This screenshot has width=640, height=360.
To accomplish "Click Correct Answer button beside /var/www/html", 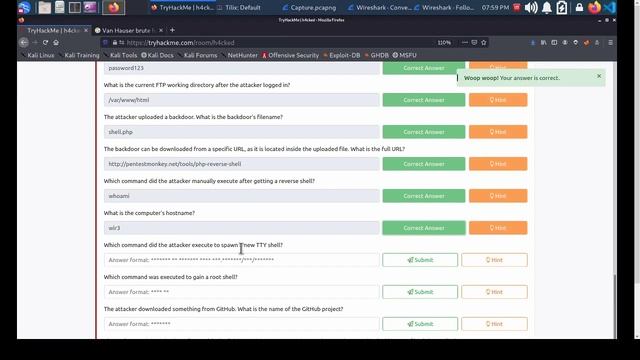I will [424, 100].
